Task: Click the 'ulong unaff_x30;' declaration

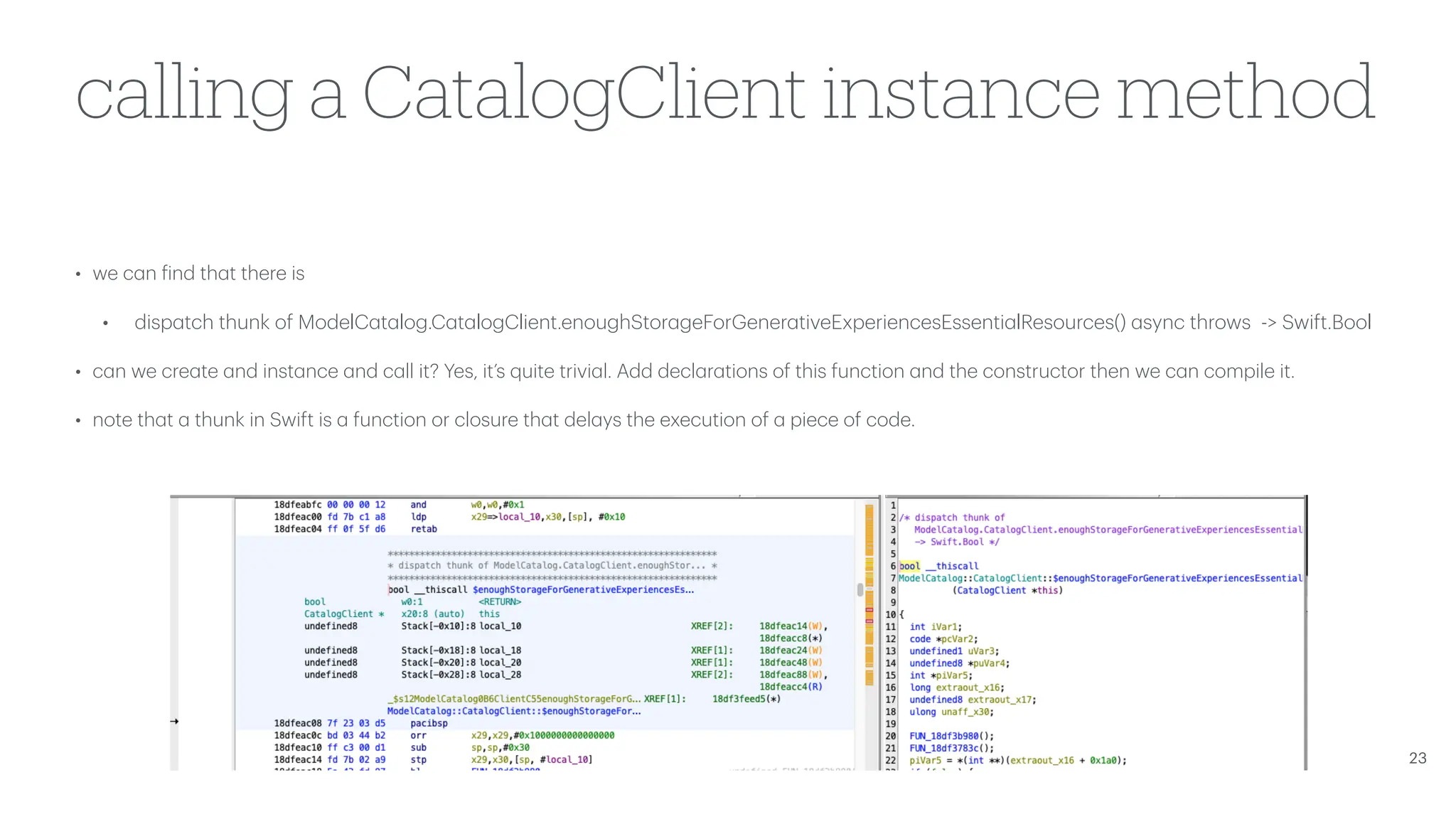Action: (952, 712)
